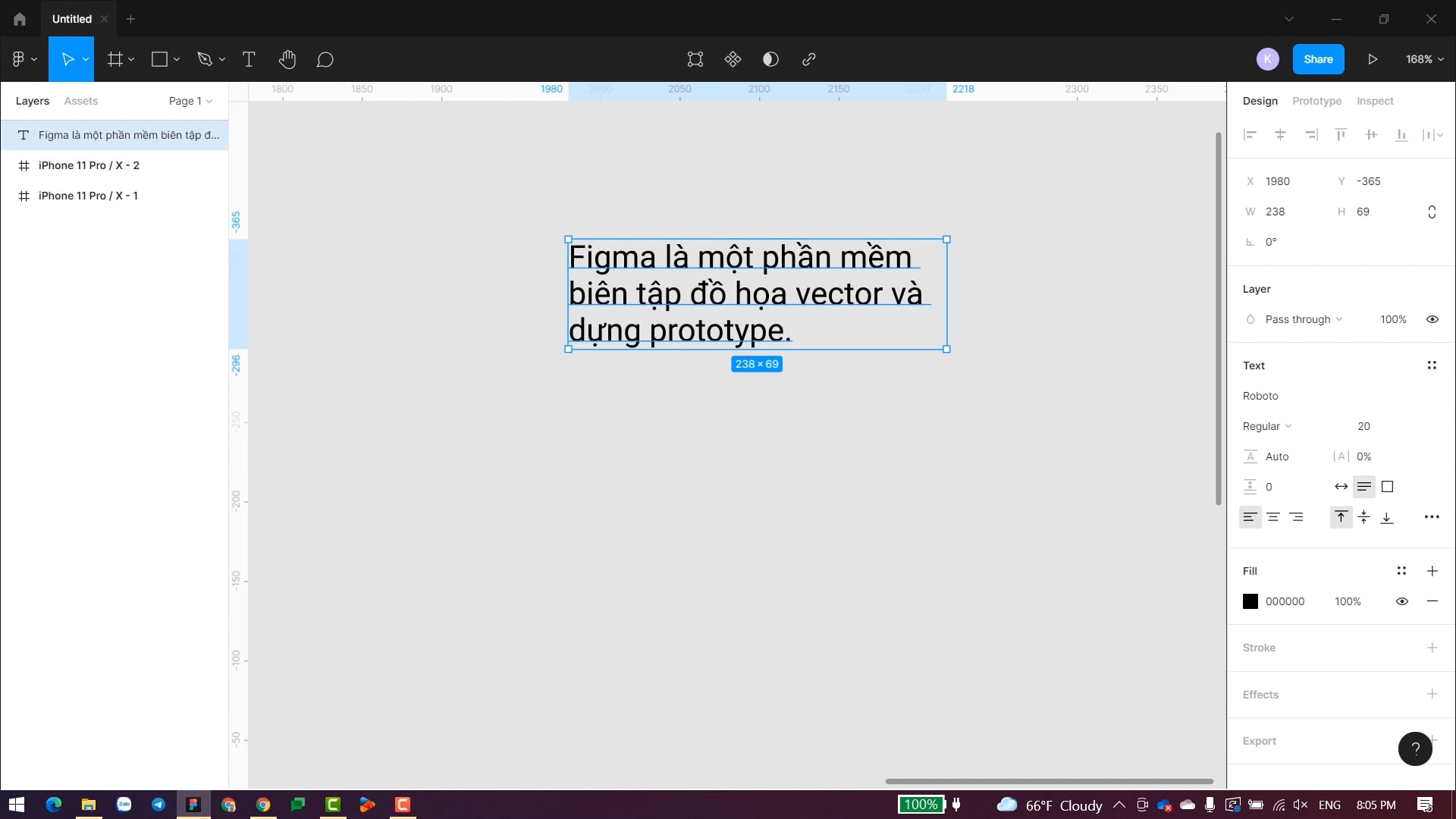Click the Mask toggle icon

(770, 59)
